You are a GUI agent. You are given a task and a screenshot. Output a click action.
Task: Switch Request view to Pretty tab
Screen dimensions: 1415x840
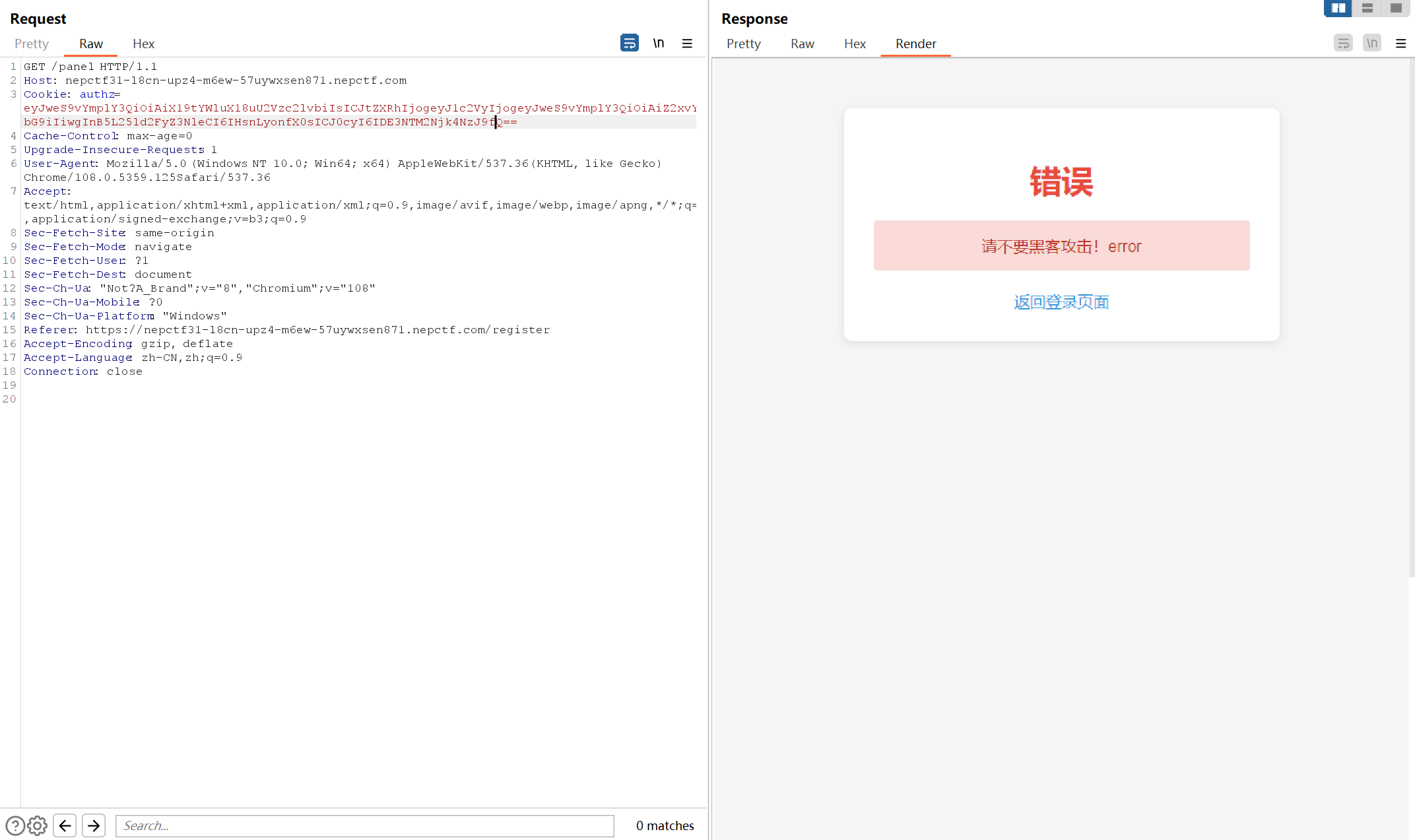(x=32, y=44)
